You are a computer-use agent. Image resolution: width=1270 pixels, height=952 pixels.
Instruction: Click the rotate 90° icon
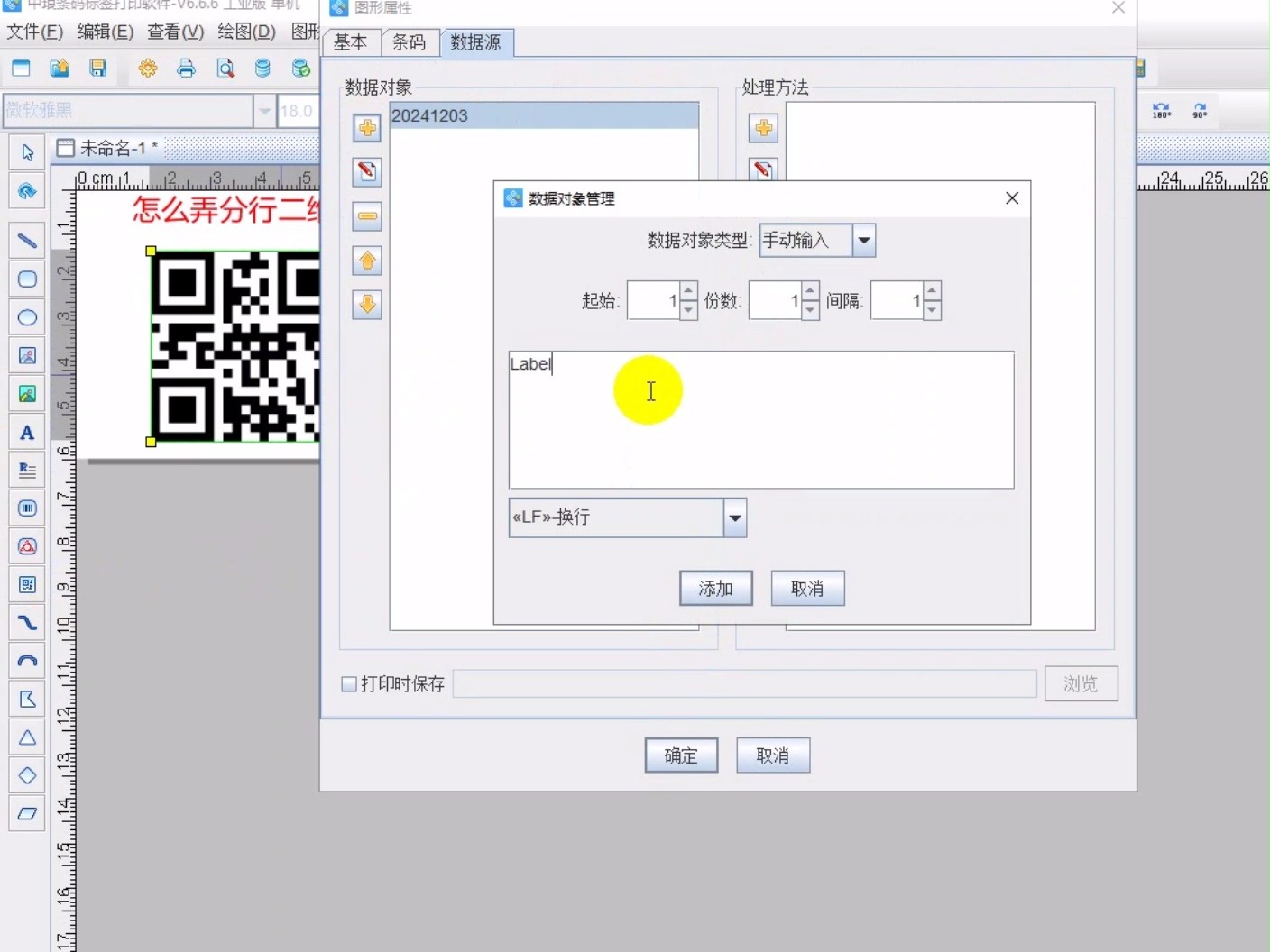[x=1200, y=111]
